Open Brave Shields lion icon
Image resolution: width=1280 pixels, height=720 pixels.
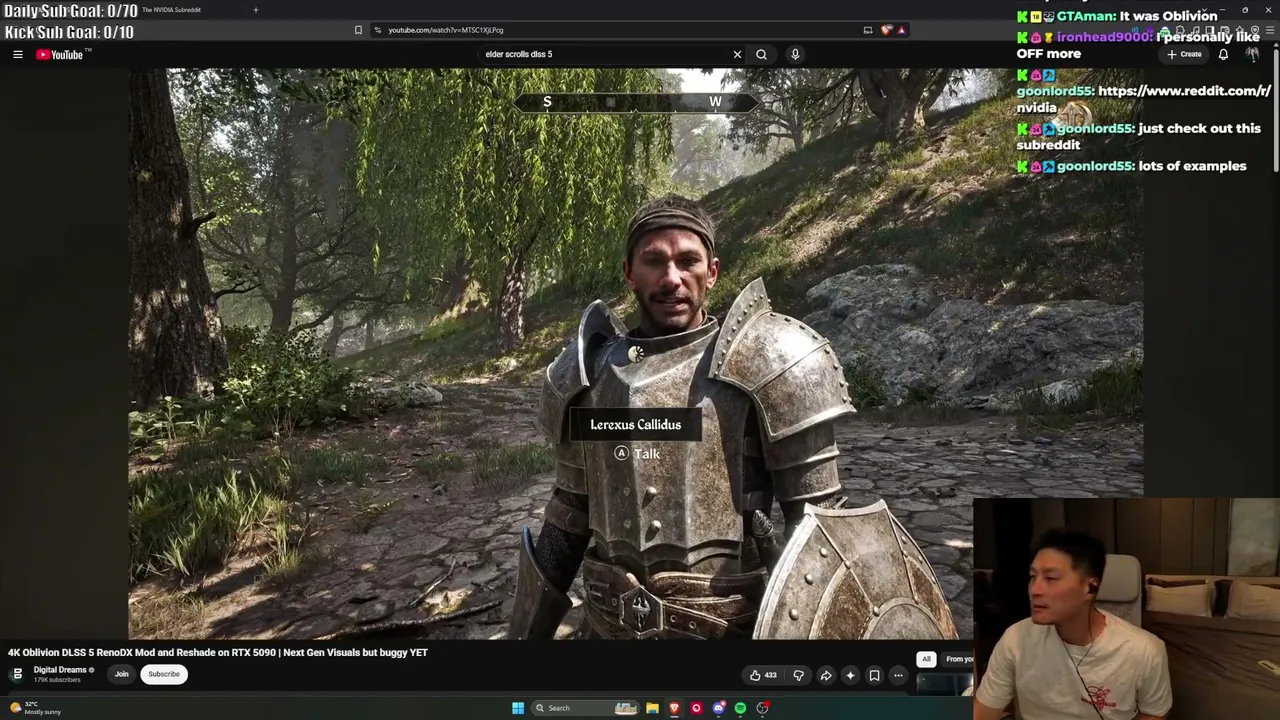pos(886,30)
